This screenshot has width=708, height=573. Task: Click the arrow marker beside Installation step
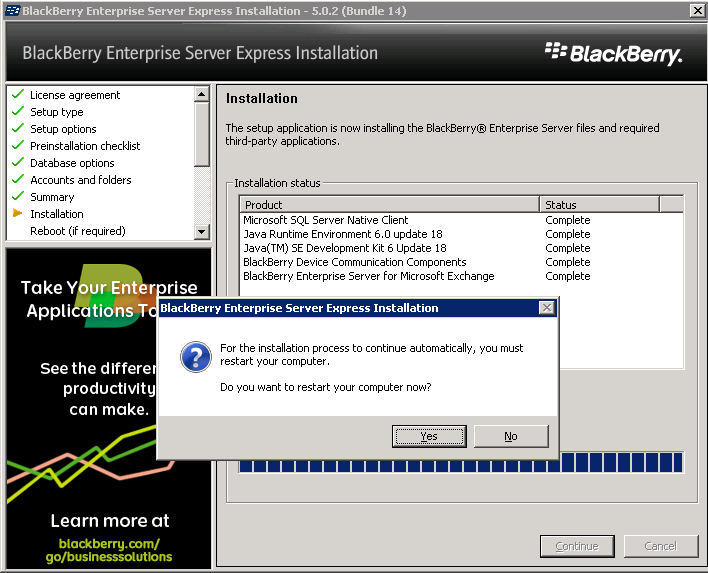[17, 214]
